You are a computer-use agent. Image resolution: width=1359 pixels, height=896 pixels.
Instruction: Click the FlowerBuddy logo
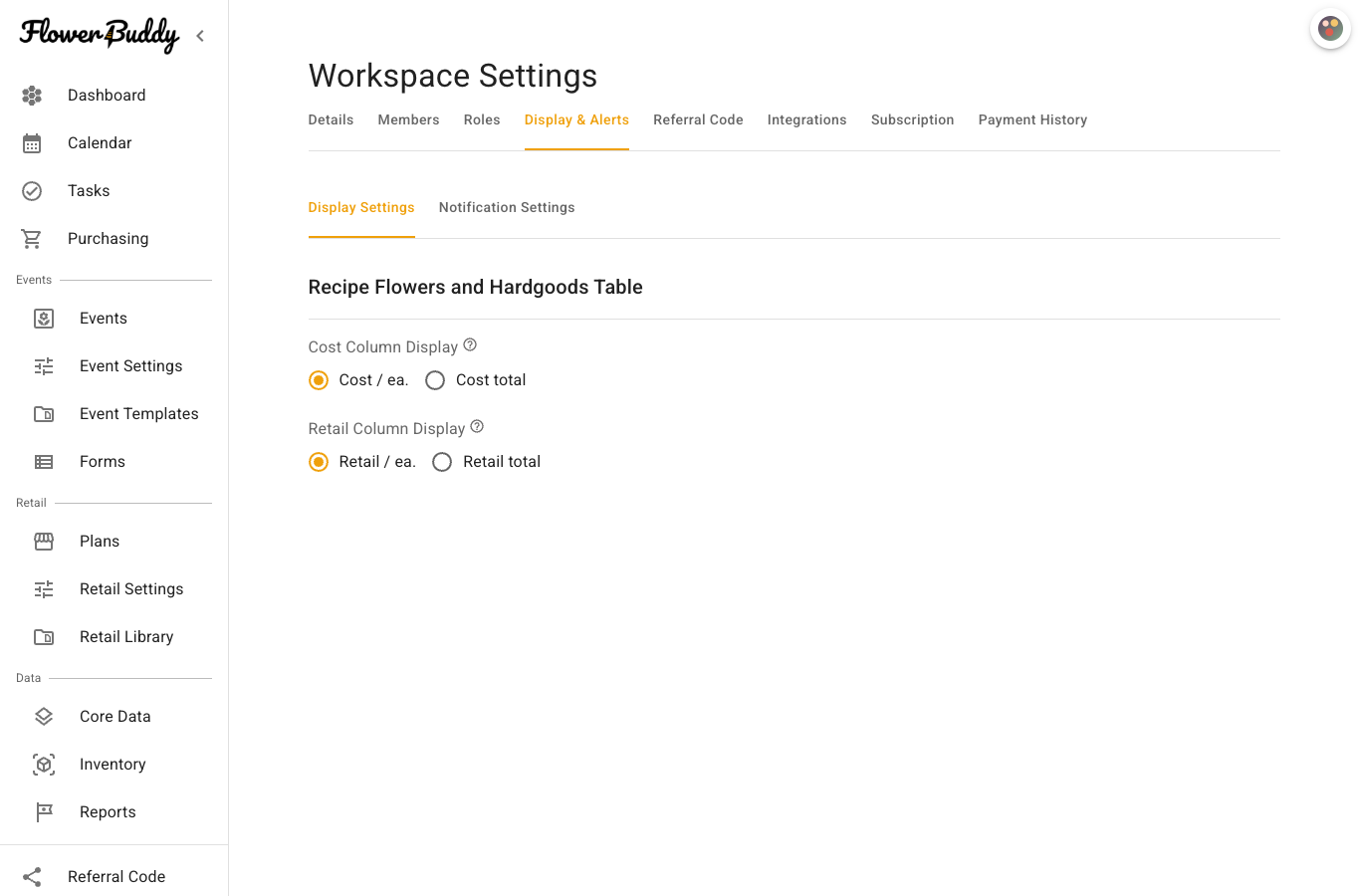[x=100, y=35]
